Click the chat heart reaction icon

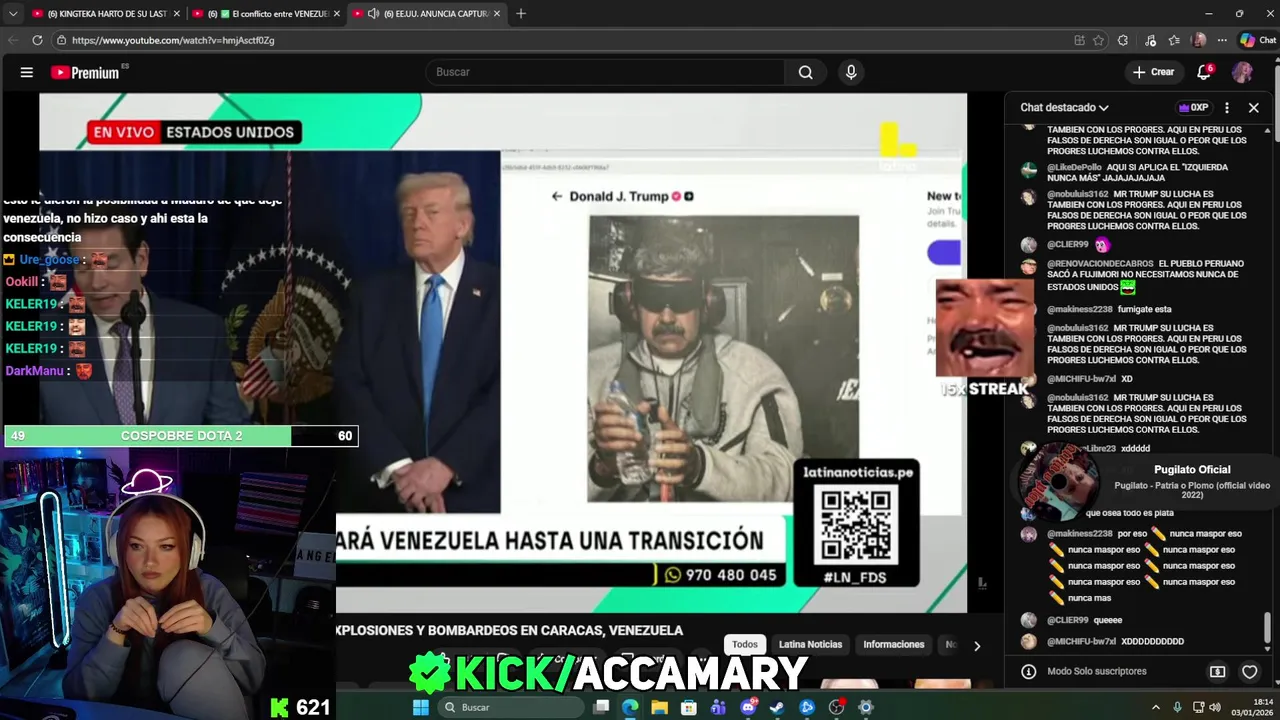[x=1249, y=671]
